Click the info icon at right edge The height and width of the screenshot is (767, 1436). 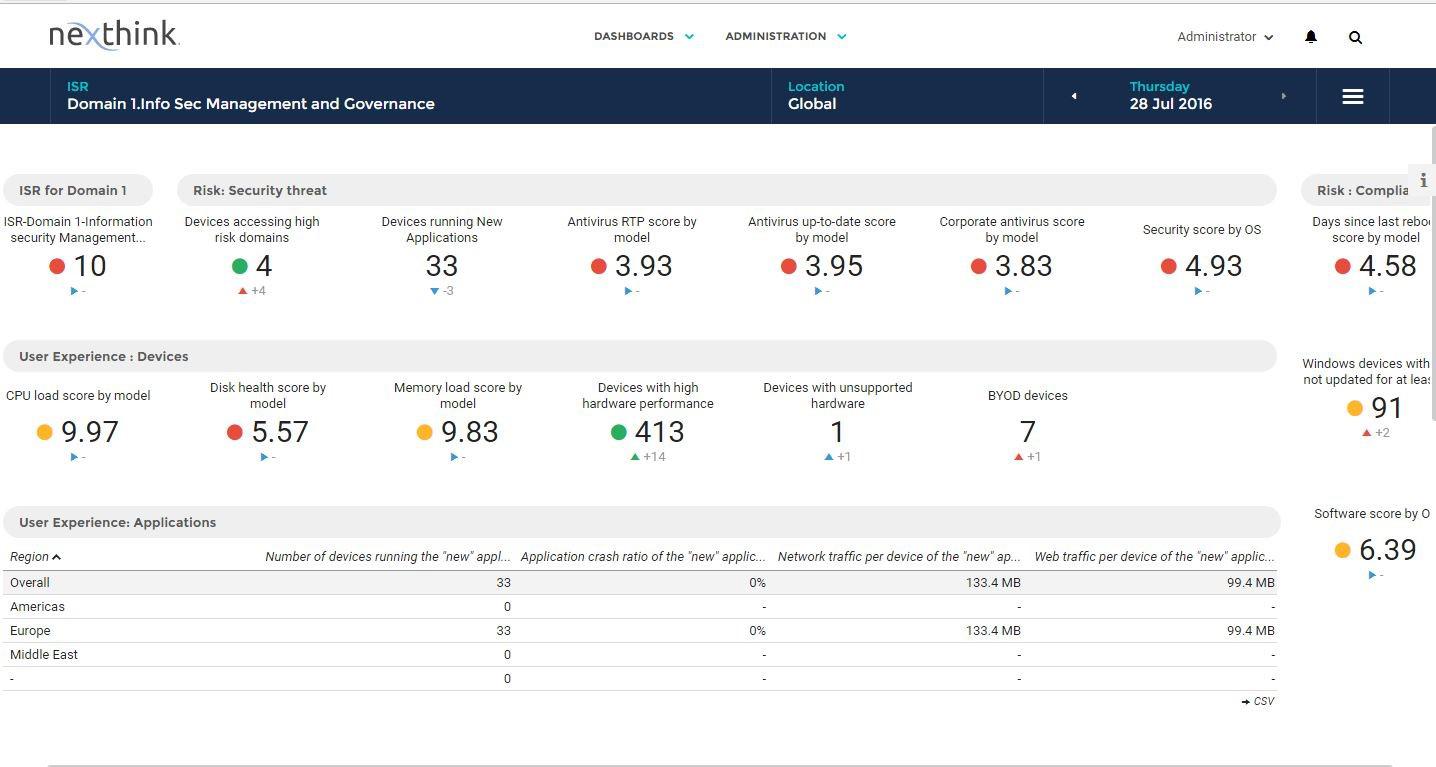click(1423, 181)
